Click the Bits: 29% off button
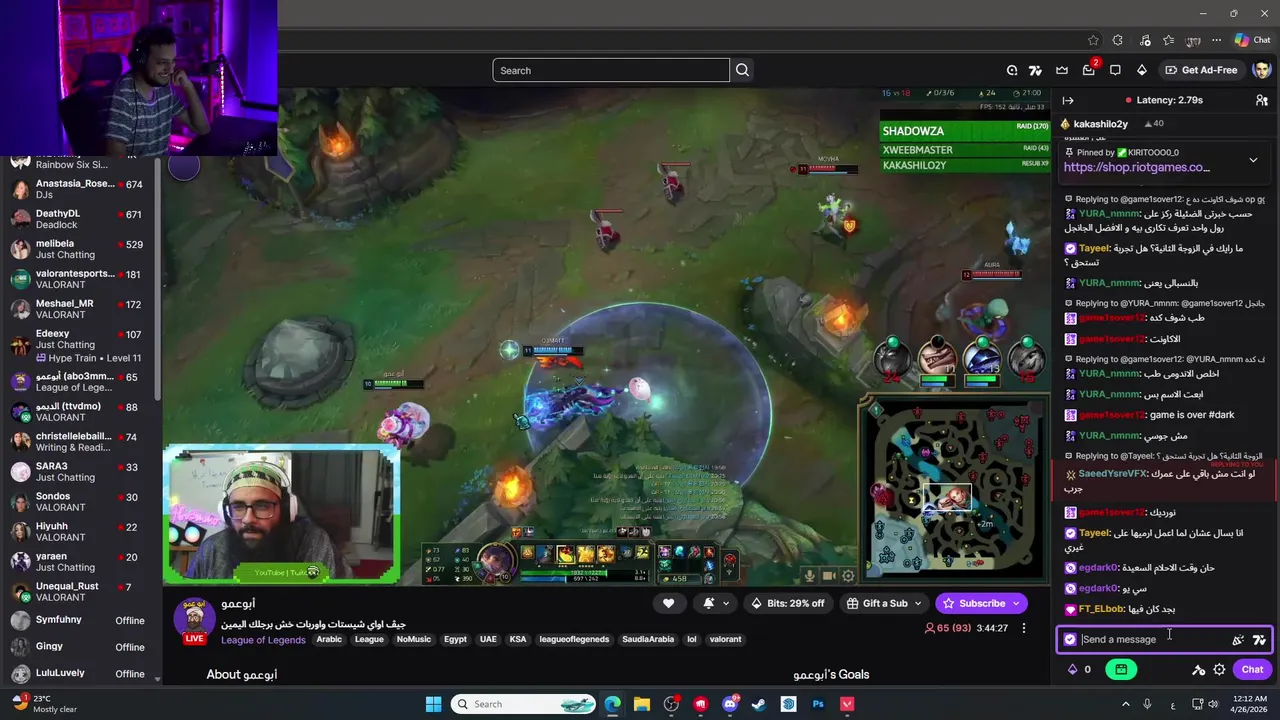 coord(786,603)
